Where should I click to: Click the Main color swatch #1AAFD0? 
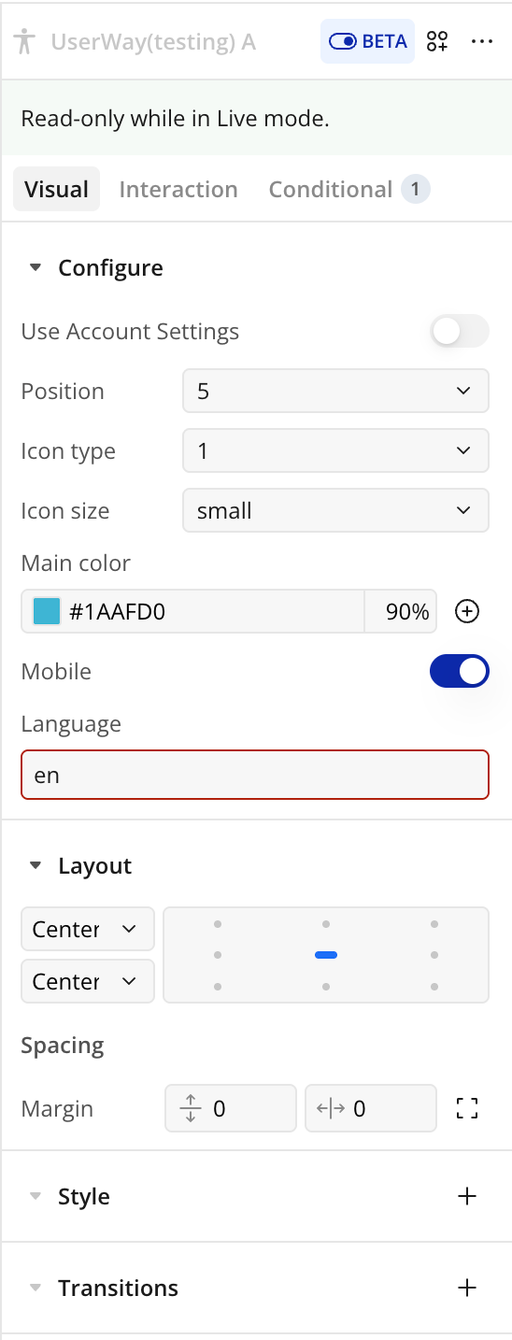47,611
